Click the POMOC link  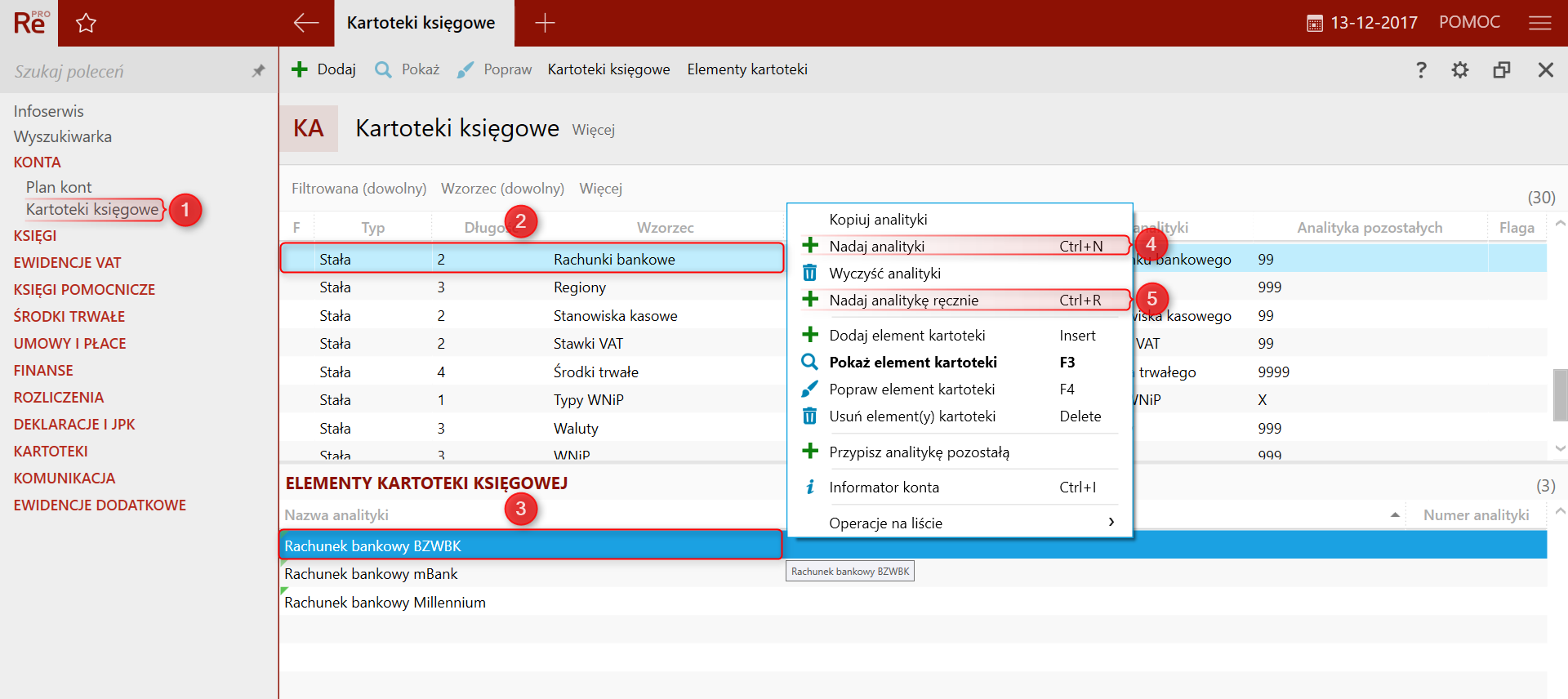coord(1468,22)
